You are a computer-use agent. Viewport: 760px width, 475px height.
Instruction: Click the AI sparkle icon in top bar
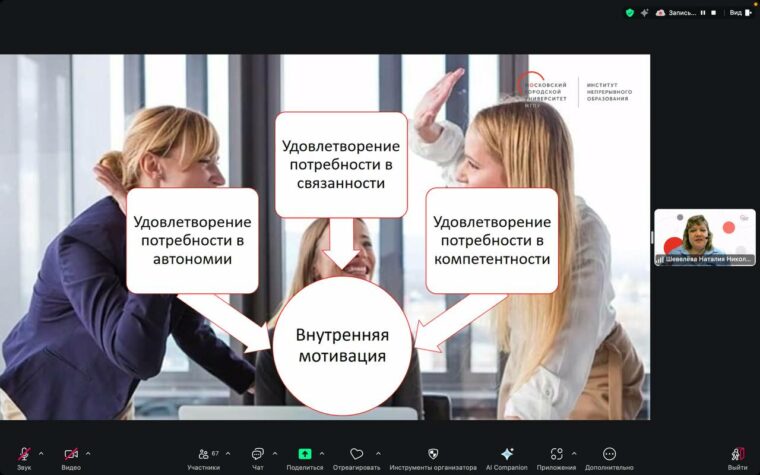click(645, 12)
